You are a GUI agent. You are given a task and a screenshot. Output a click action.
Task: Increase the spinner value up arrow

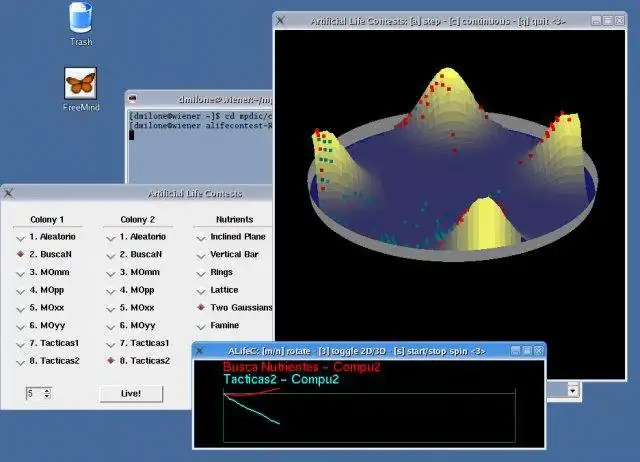pos(47,390)
